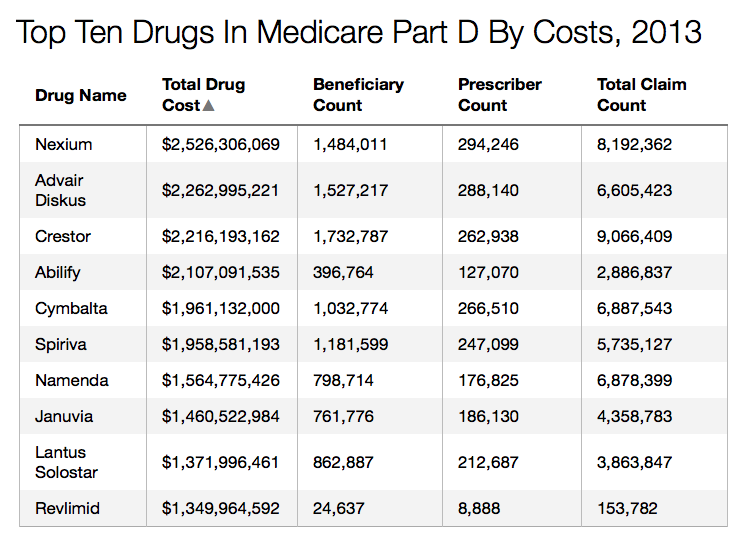Viewport: 746px width, 555px height.
Task: Sort by Total Claim Count header
Action: pyautogui.click(x=641, y=95)
